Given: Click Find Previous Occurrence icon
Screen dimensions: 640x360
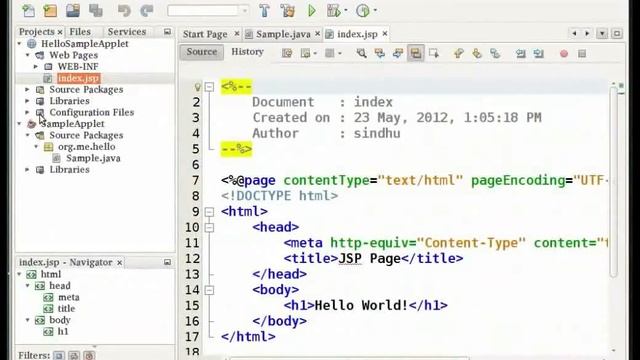Looking at the screenshot, I should (x=380, y=53).
